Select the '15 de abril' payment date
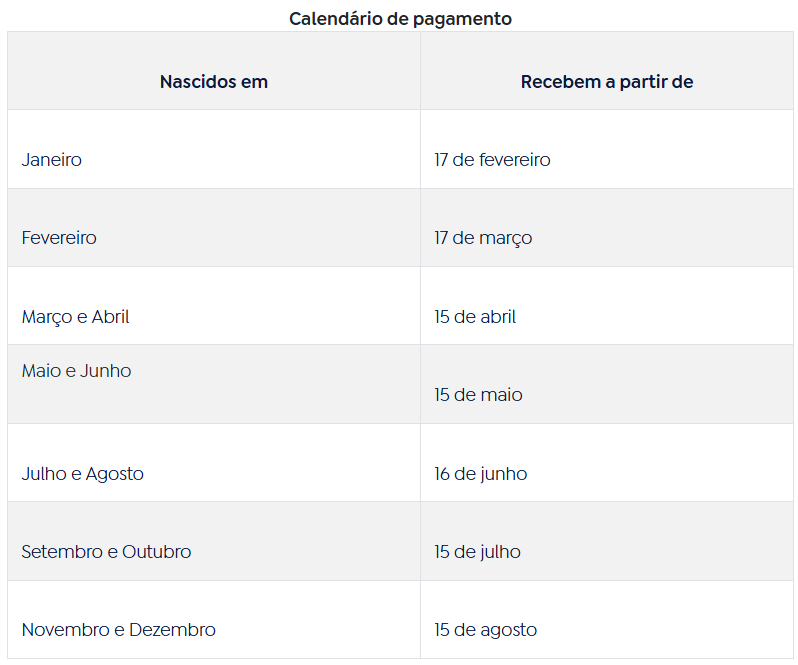 click(475, 317)
